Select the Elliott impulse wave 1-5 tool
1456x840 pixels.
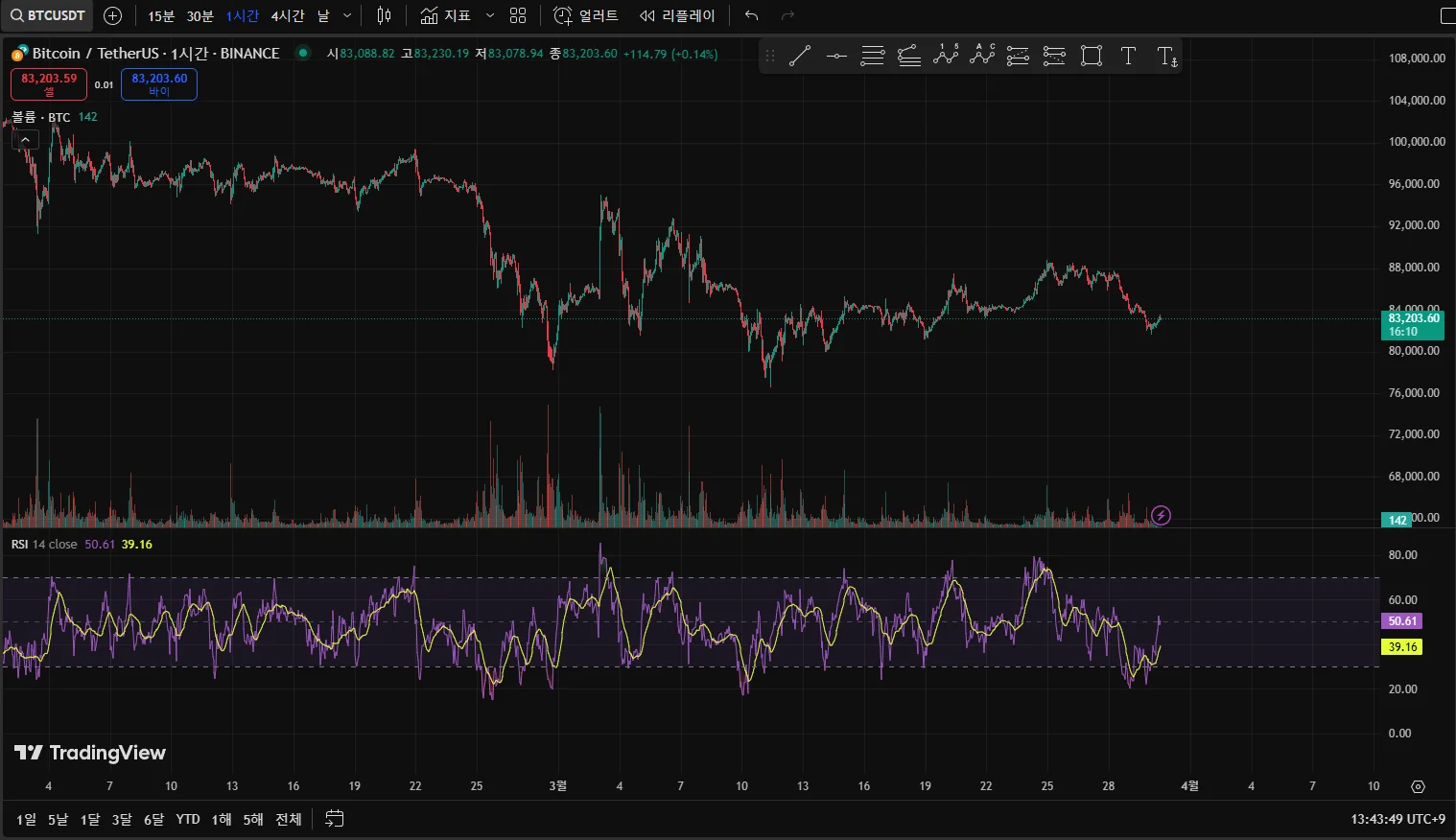click(946, 56)
